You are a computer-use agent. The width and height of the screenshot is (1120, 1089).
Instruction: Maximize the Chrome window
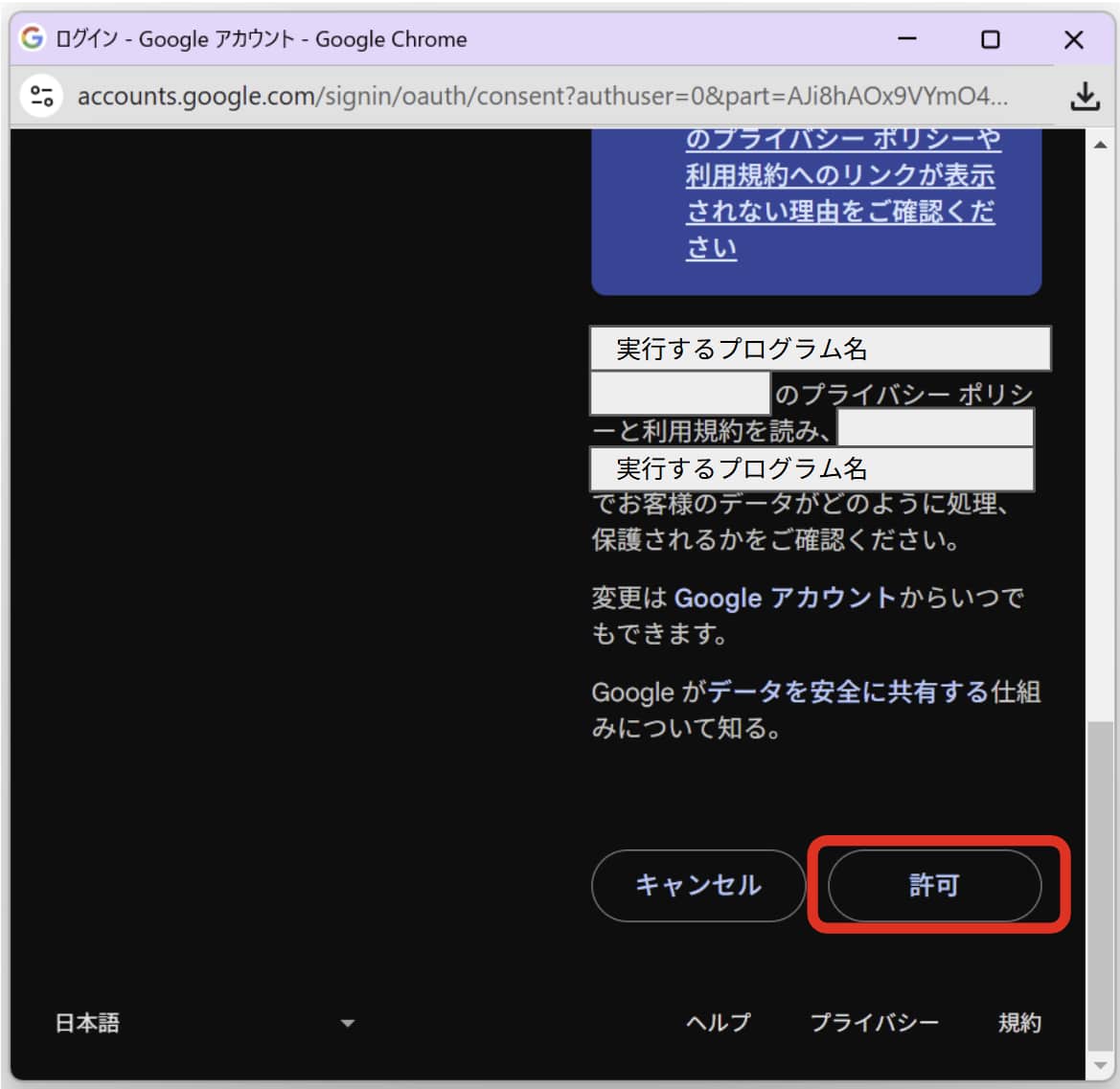point(990,38)
